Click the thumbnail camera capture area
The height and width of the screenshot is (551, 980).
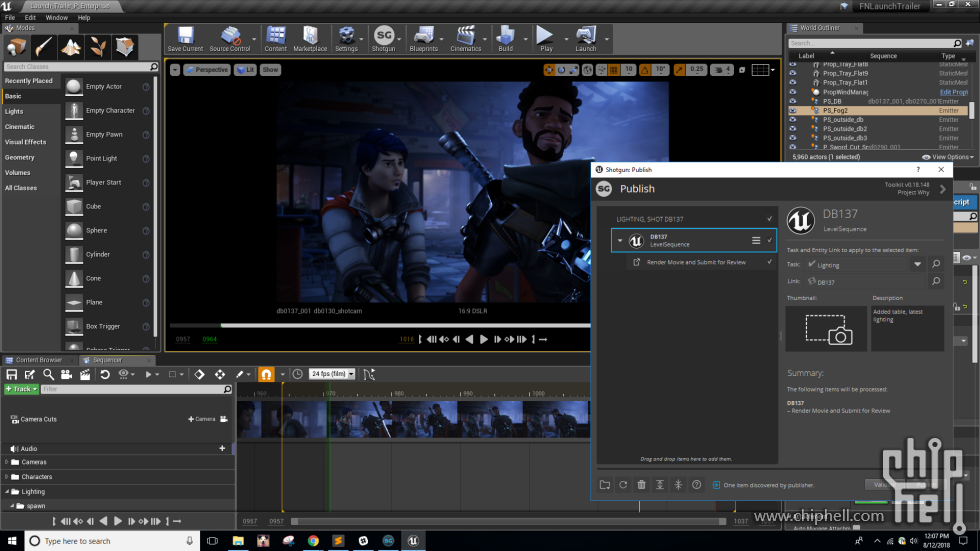point(826,329)
